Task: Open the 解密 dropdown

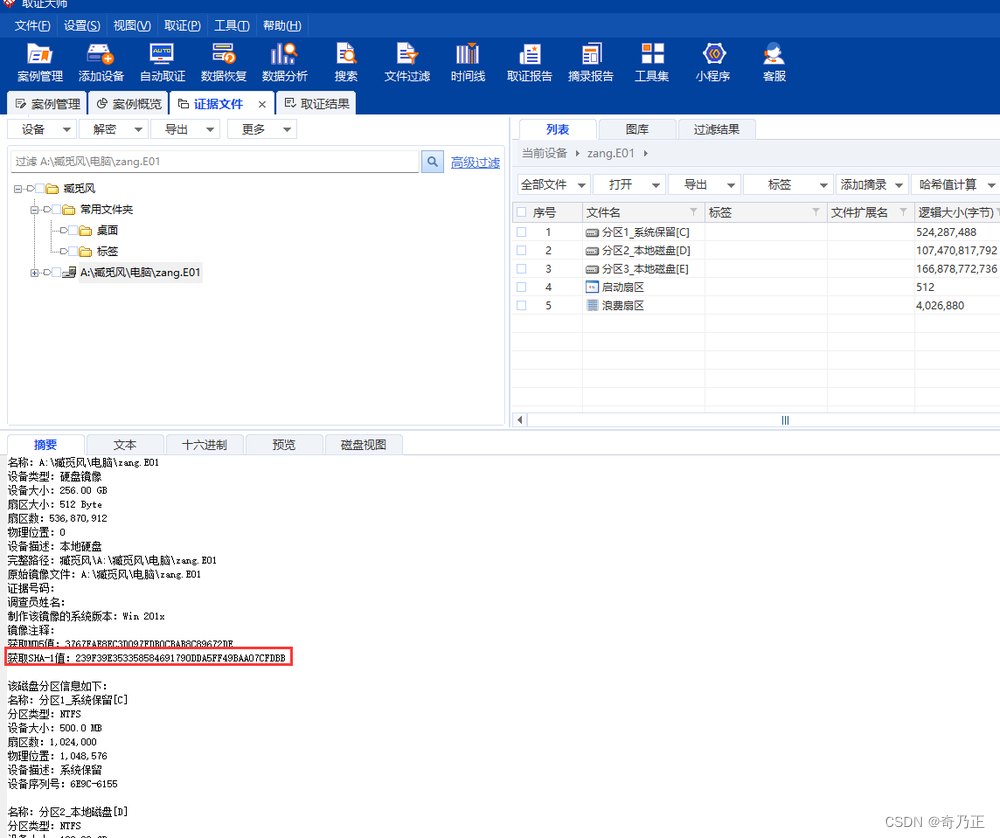Action: coord(114,129)
